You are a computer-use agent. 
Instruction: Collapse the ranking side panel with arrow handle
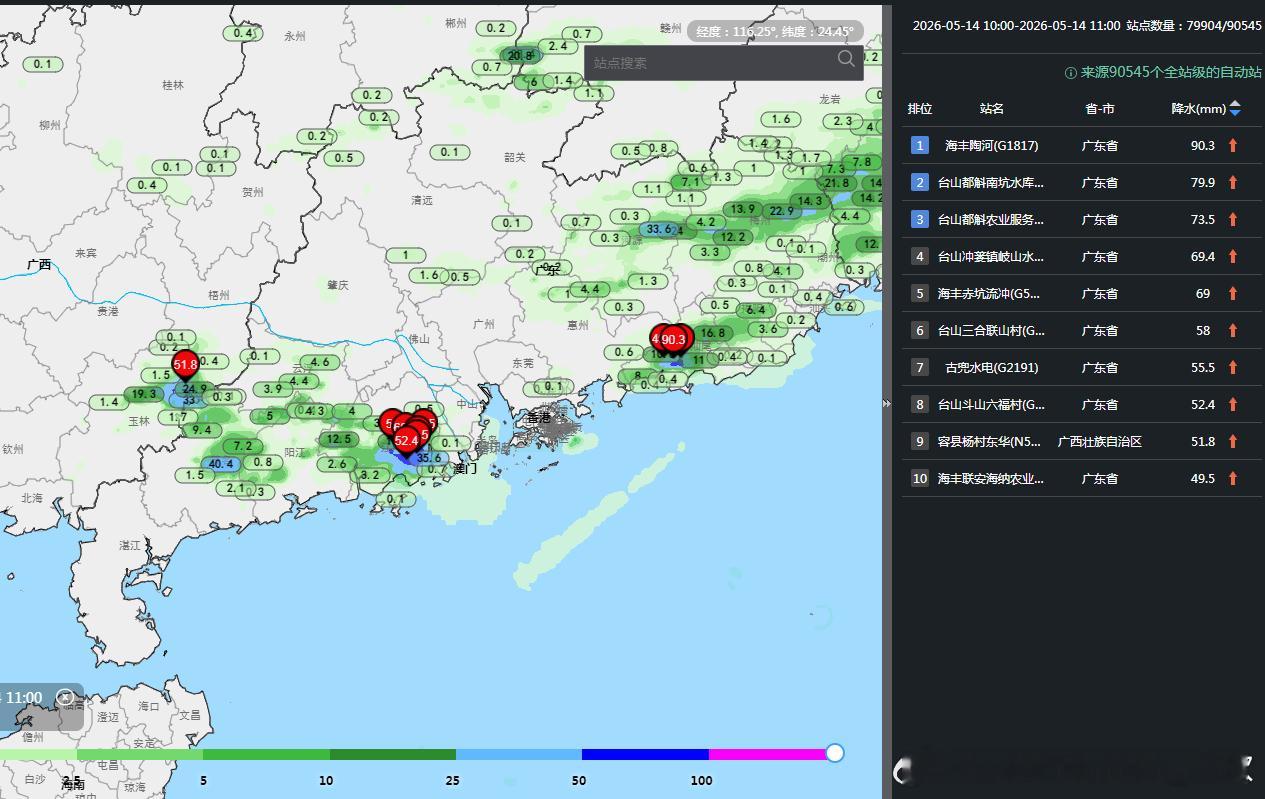[886, 404]
